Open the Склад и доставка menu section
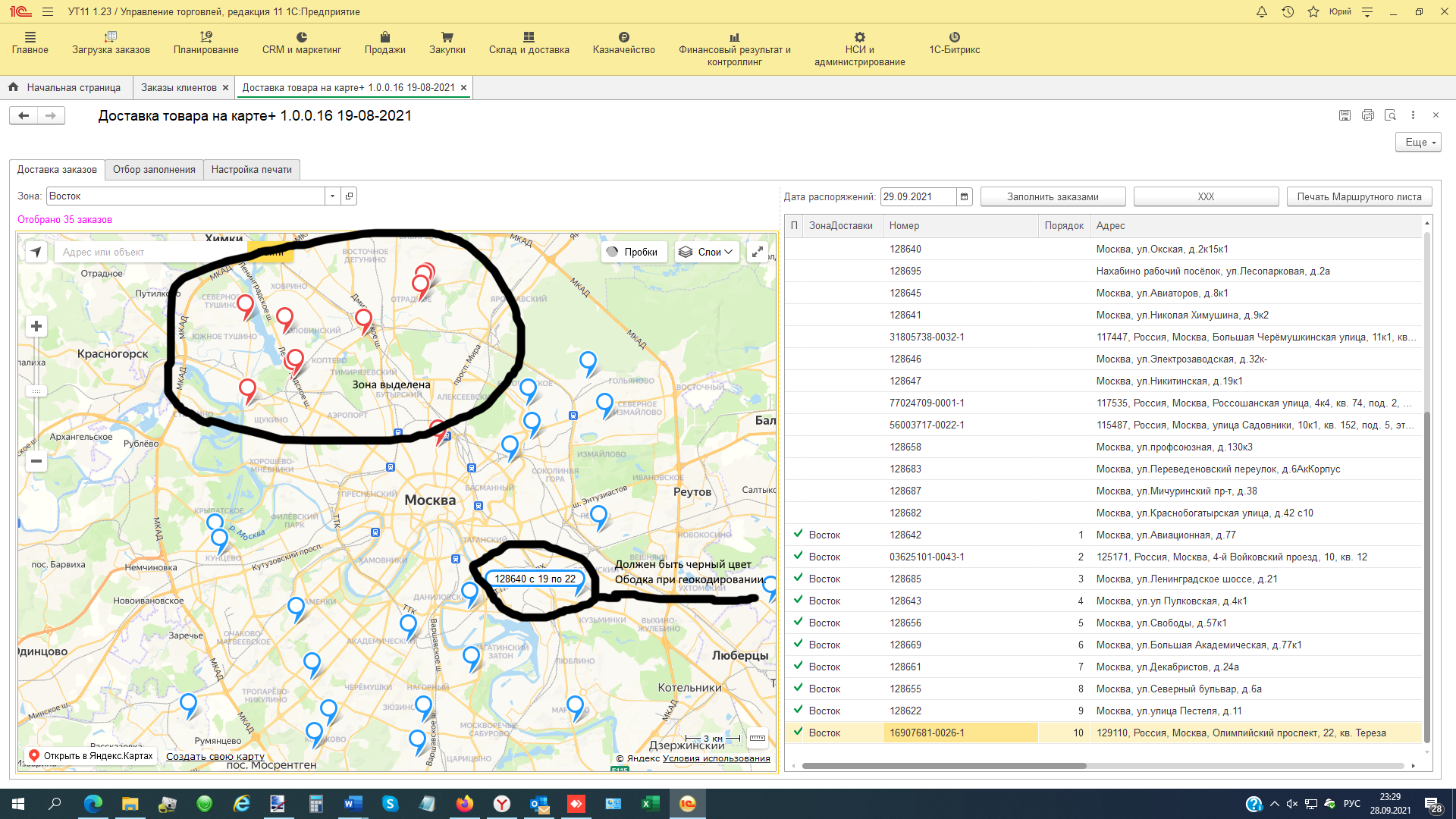 point(529,43)
